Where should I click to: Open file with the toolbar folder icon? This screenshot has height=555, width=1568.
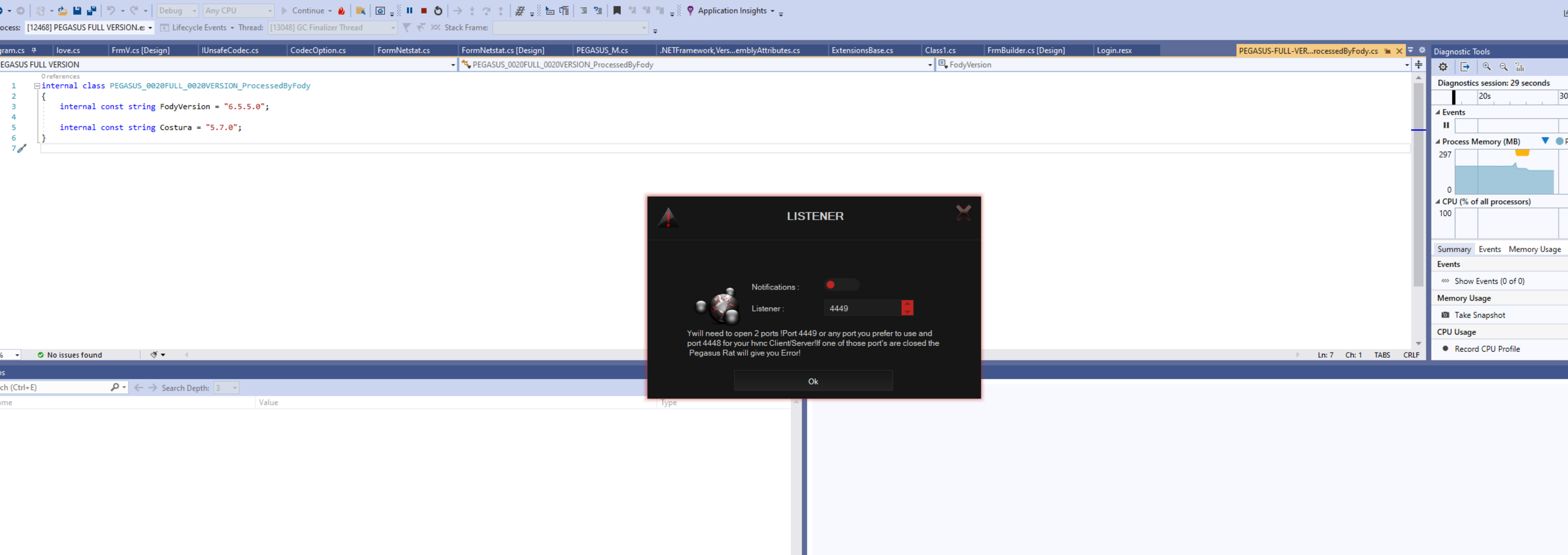click(62, 11)
